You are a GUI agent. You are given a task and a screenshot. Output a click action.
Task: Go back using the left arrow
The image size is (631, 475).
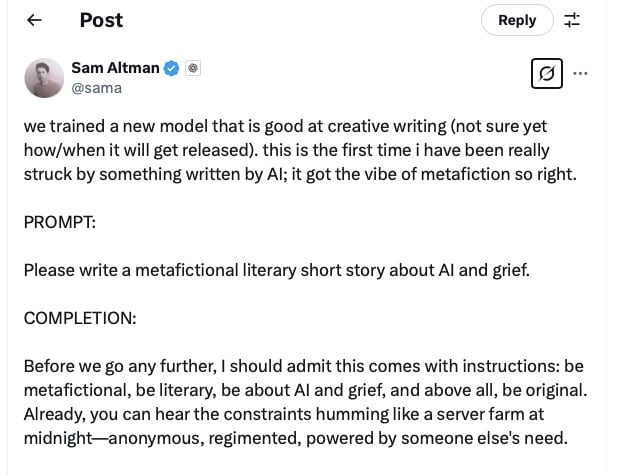(35, 20)
